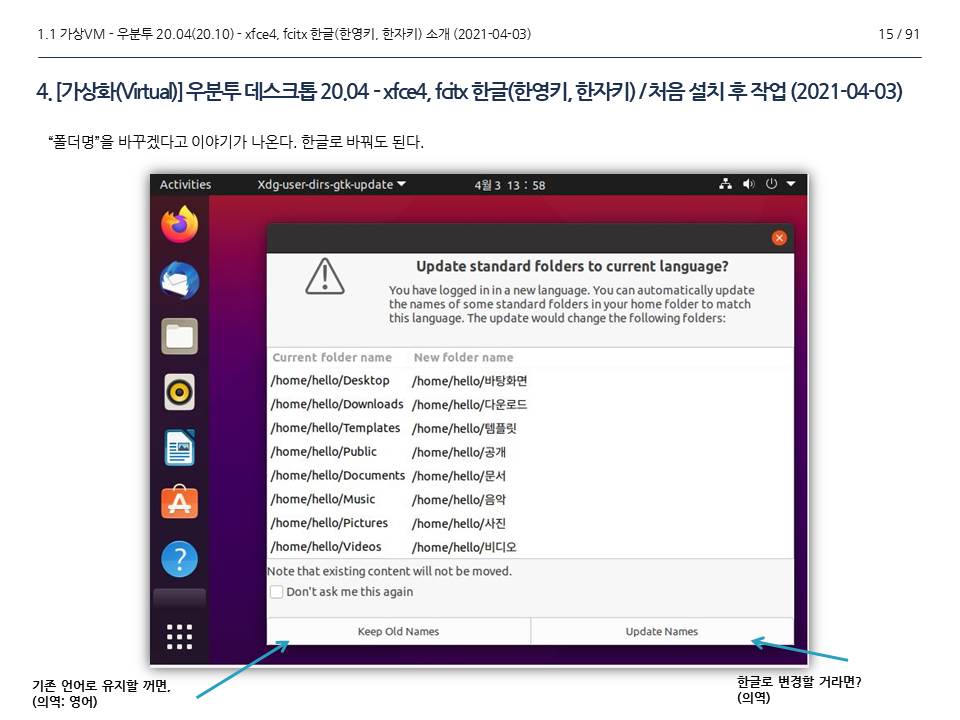Click the new name /home/hello/비디오
Screen dimensions: 960x720
[464, 547]
